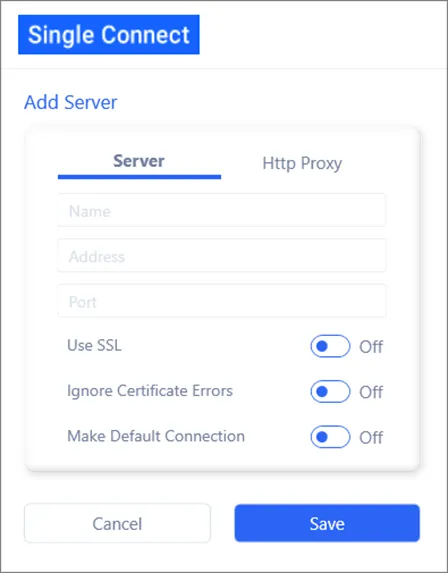The height and width of the screenshot is (573, 448).
Task: Cancel adding the server
Action: [117, 523]
